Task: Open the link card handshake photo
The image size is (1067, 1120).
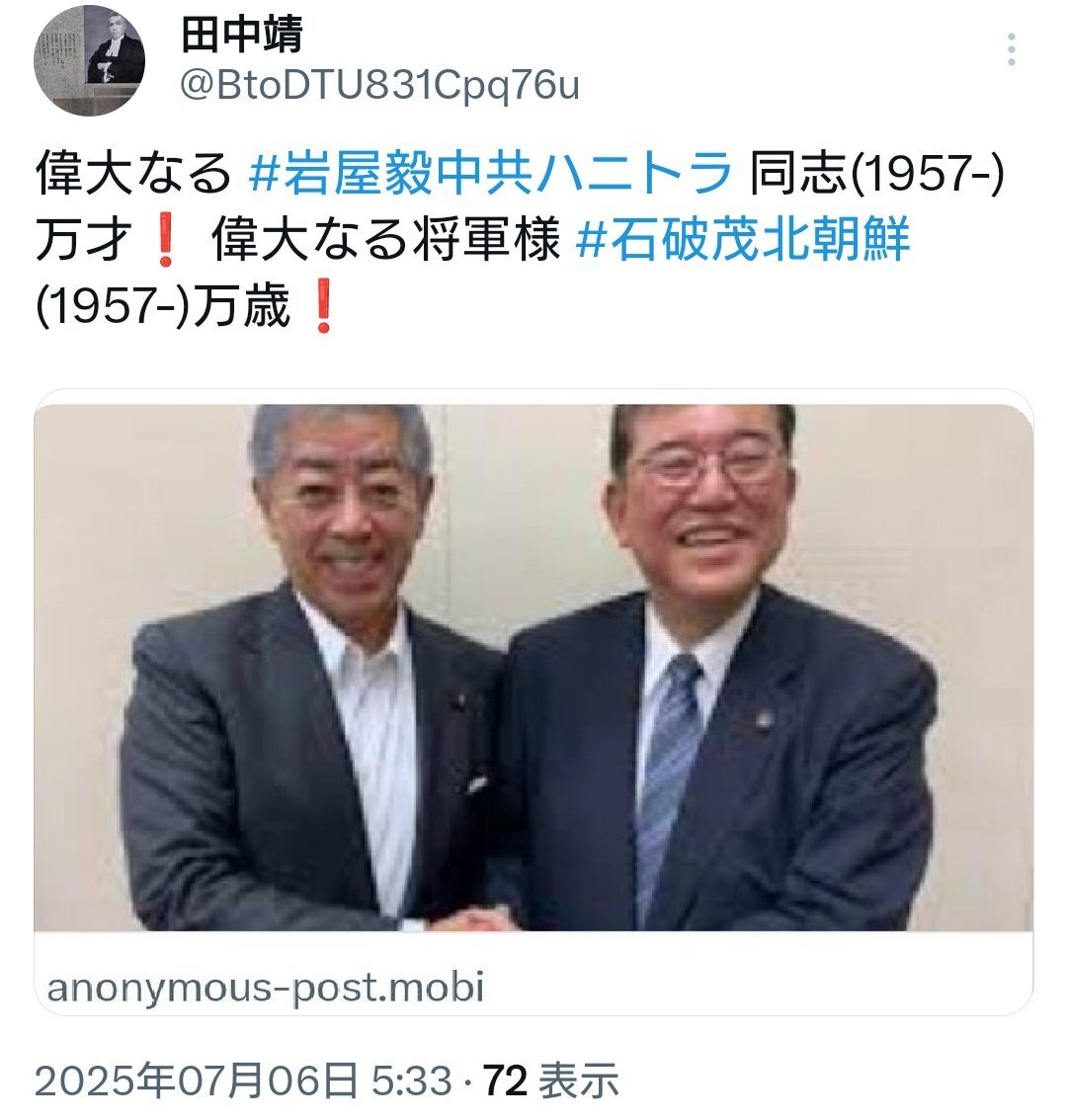Action: pos(533,667)
